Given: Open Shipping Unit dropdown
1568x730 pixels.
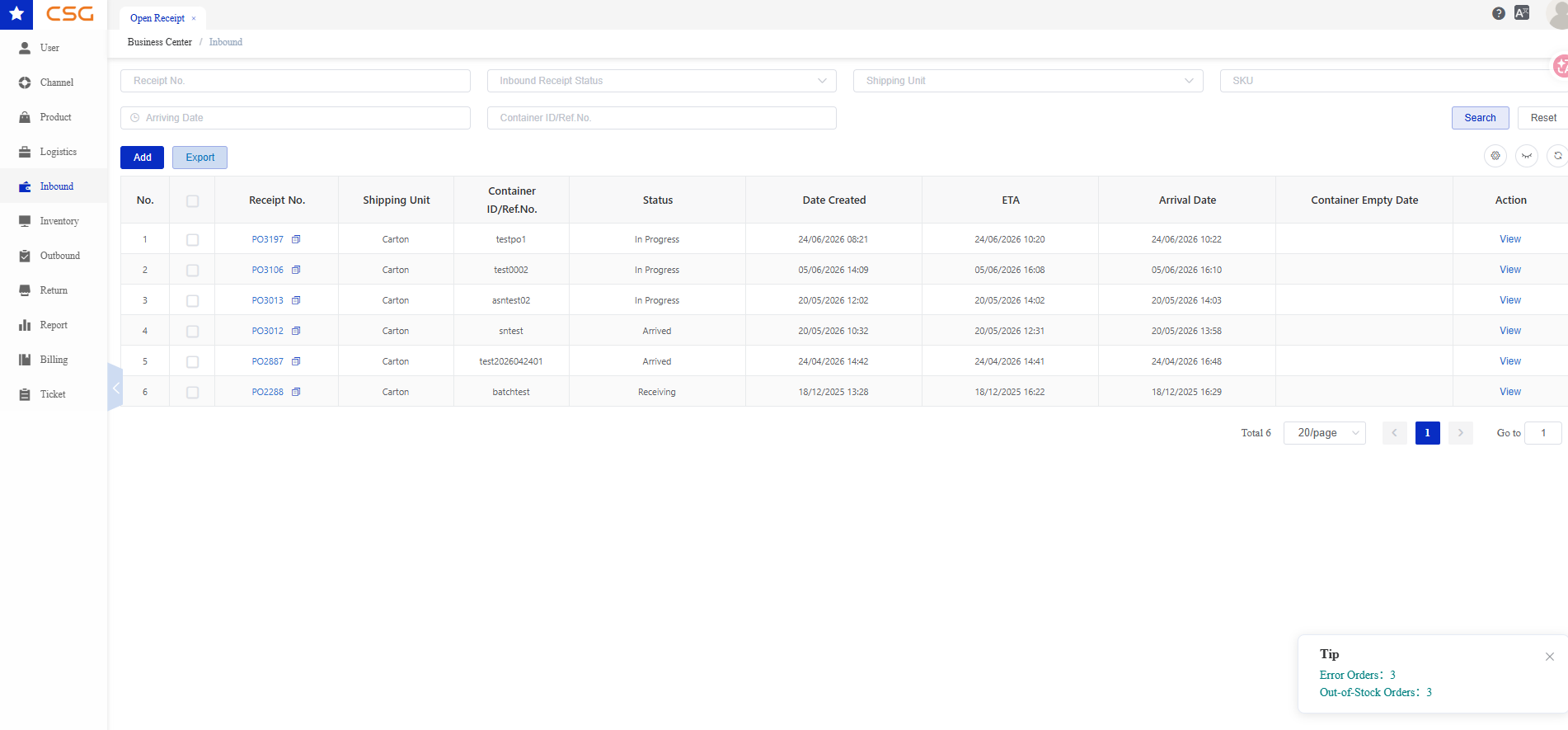Looking at the screenshot, I should tap(1028, 81).
